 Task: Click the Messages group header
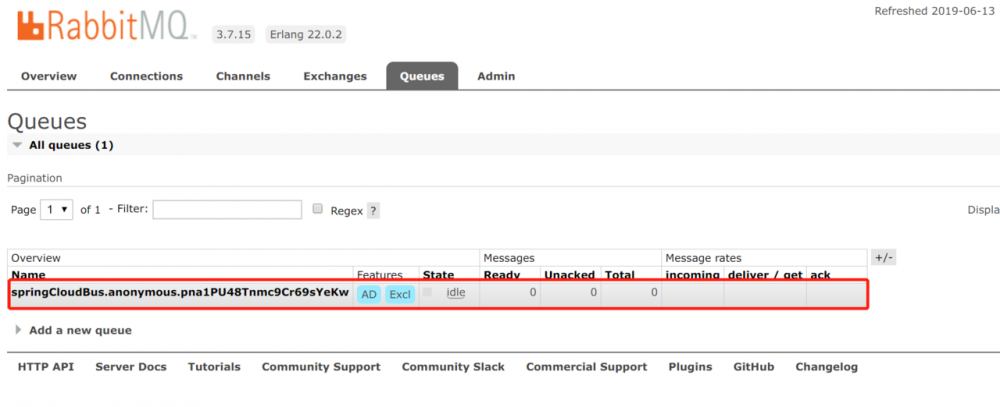click(x=509, y=258)
